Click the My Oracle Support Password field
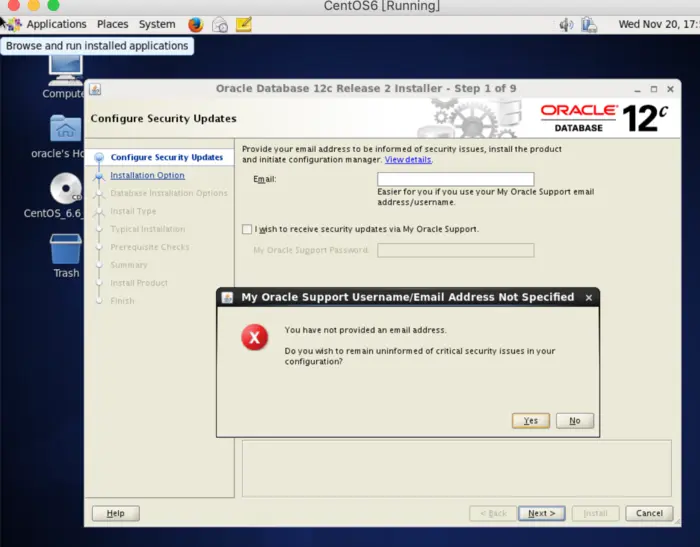This screenshot has height=547, width=700. (455, 250)
